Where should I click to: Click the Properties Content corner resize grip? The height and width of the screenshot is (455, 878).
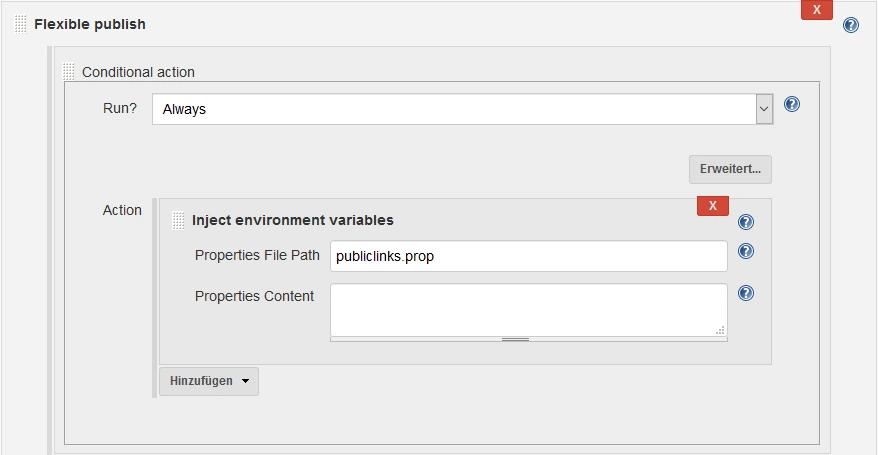pos(720,329)
